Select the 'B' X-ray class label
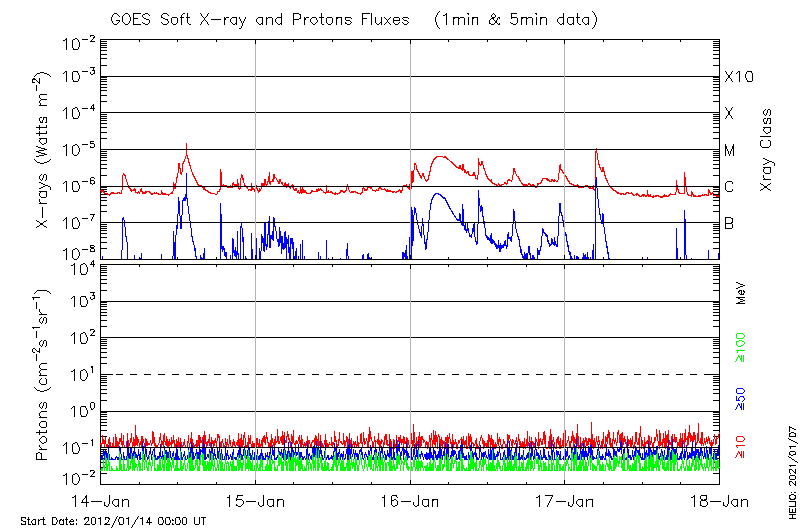The width and height of the screenshot is (800, 530). pos(729,223)
